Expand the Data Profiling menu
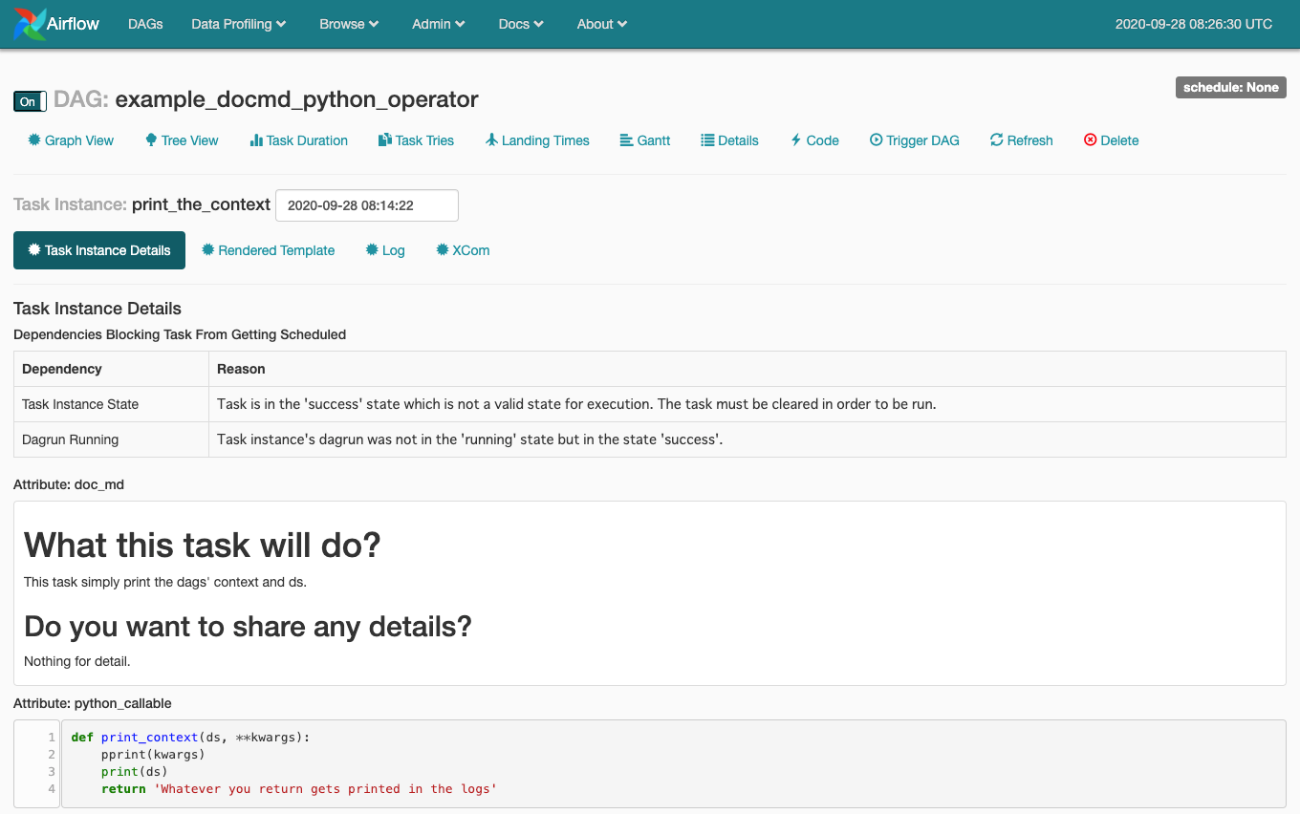 click(x=239, y=24)
